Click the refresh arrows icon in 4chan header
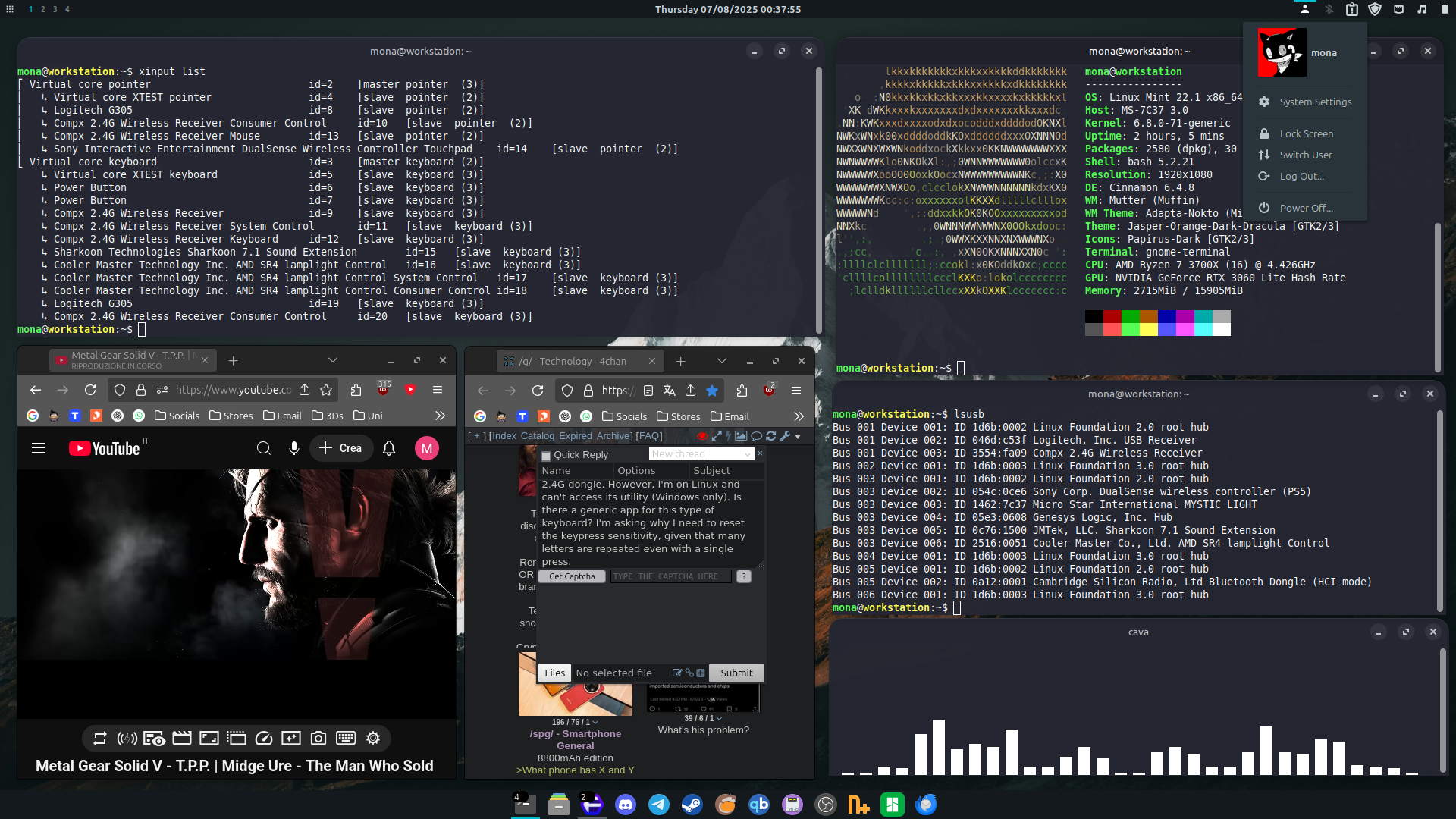Screen dimensions: 1456x819 click(770, 436)
